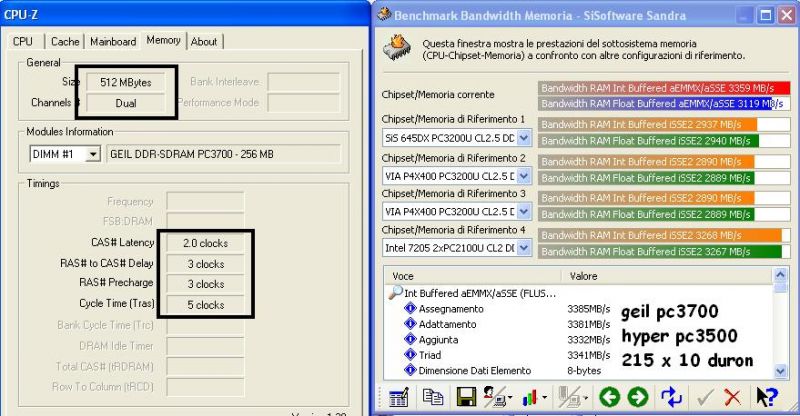Click the Sandra memory chip benchmark icon
The width and height of the screenshot is (800, 416).
coord(397,48)
